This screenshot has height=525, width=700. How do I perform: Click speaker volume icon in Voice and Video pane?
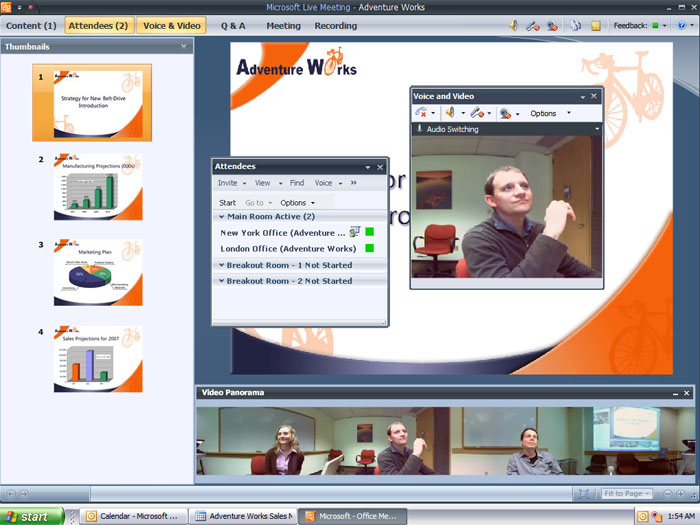click(450, 112)
